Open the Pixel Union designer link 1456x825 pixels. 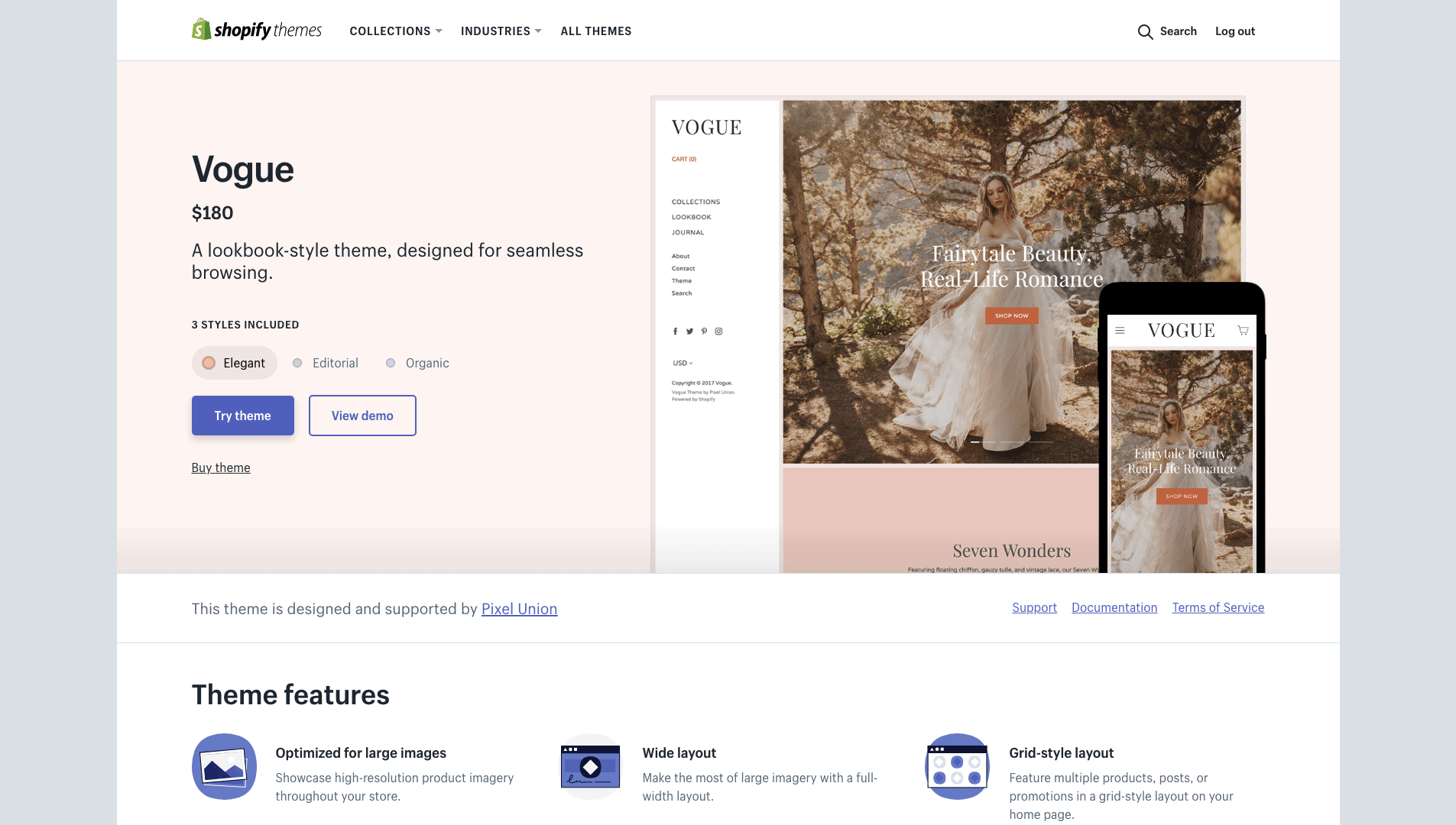click(519, 609)
